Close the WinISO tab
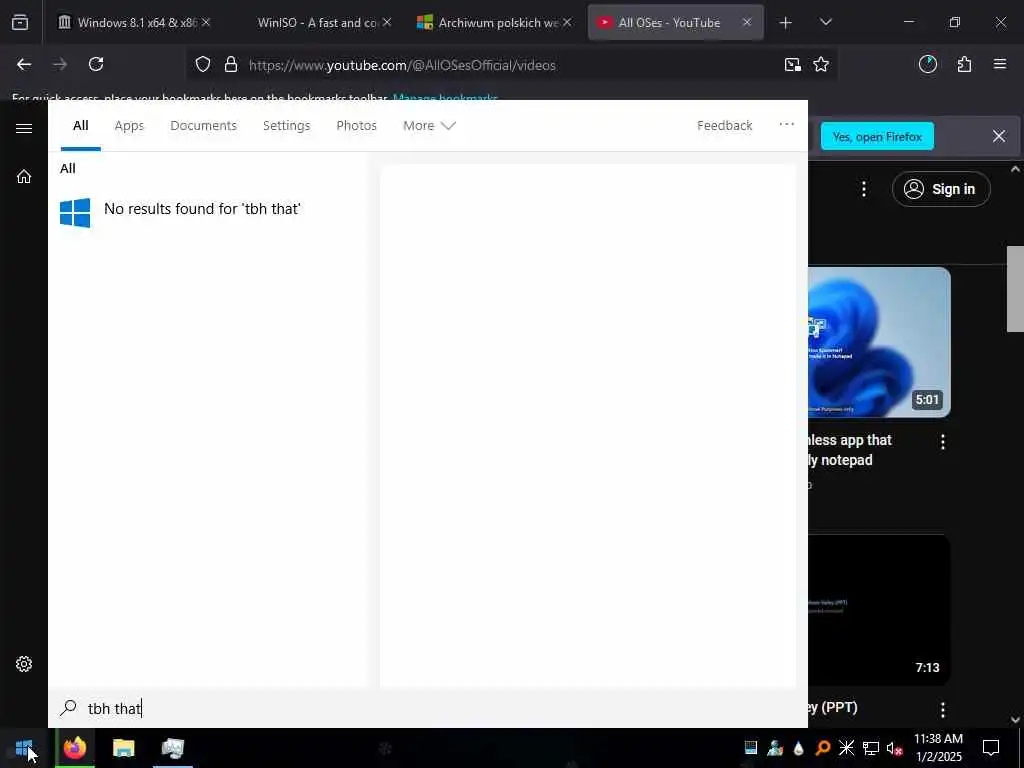This screenshot has height=768, width=1024. [x=387, y=23]
